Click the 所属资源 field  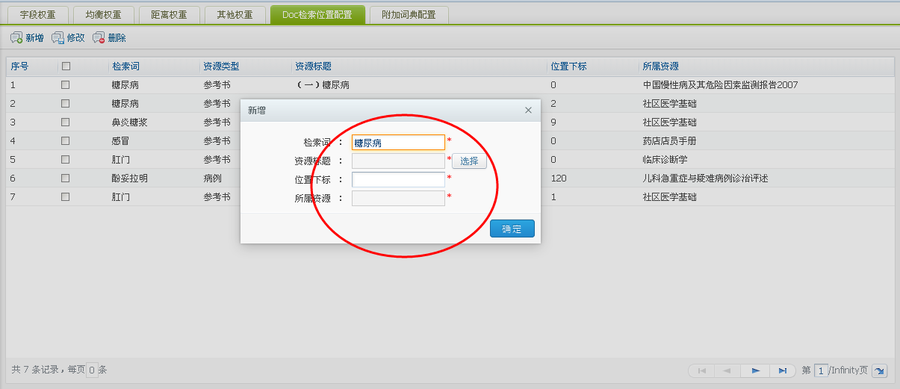[x=398, y=199]
